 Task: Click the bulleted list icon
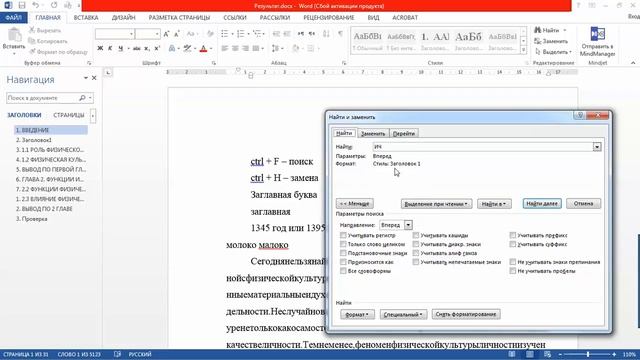click(x=224, y=34)
